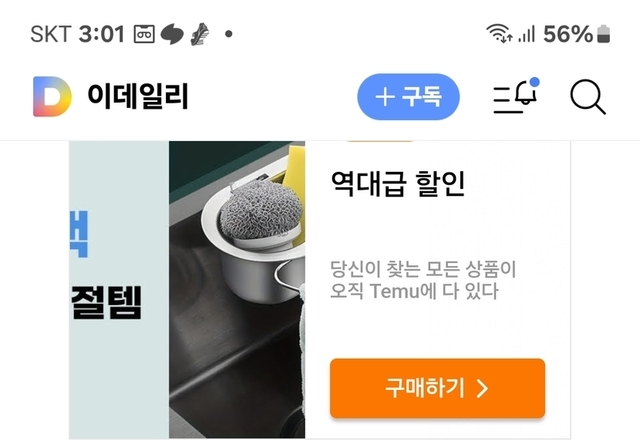Tap the chevron arrow in 구매하기

pyautogui.click(x=482, y=389)
